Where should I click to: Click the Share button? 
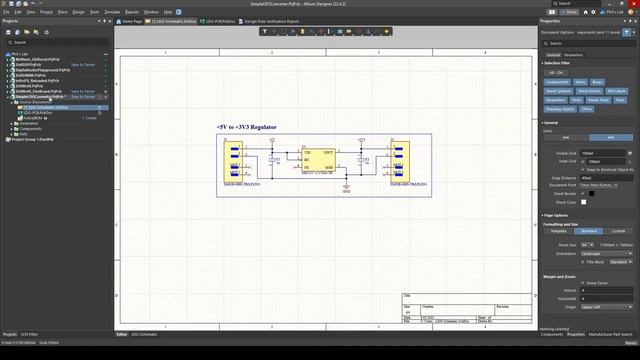(569, 12)
